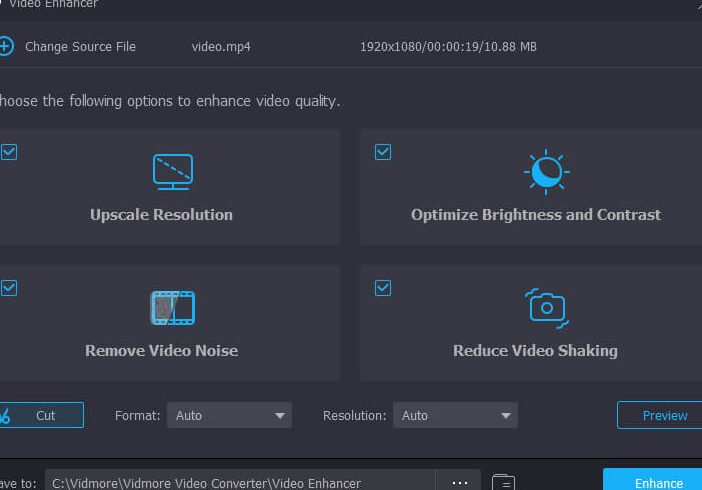Image resolution: width=702 pixels, height=490 pixels.
Task: Click the Remove Video Noise film icon
Action: coord(173,308)
